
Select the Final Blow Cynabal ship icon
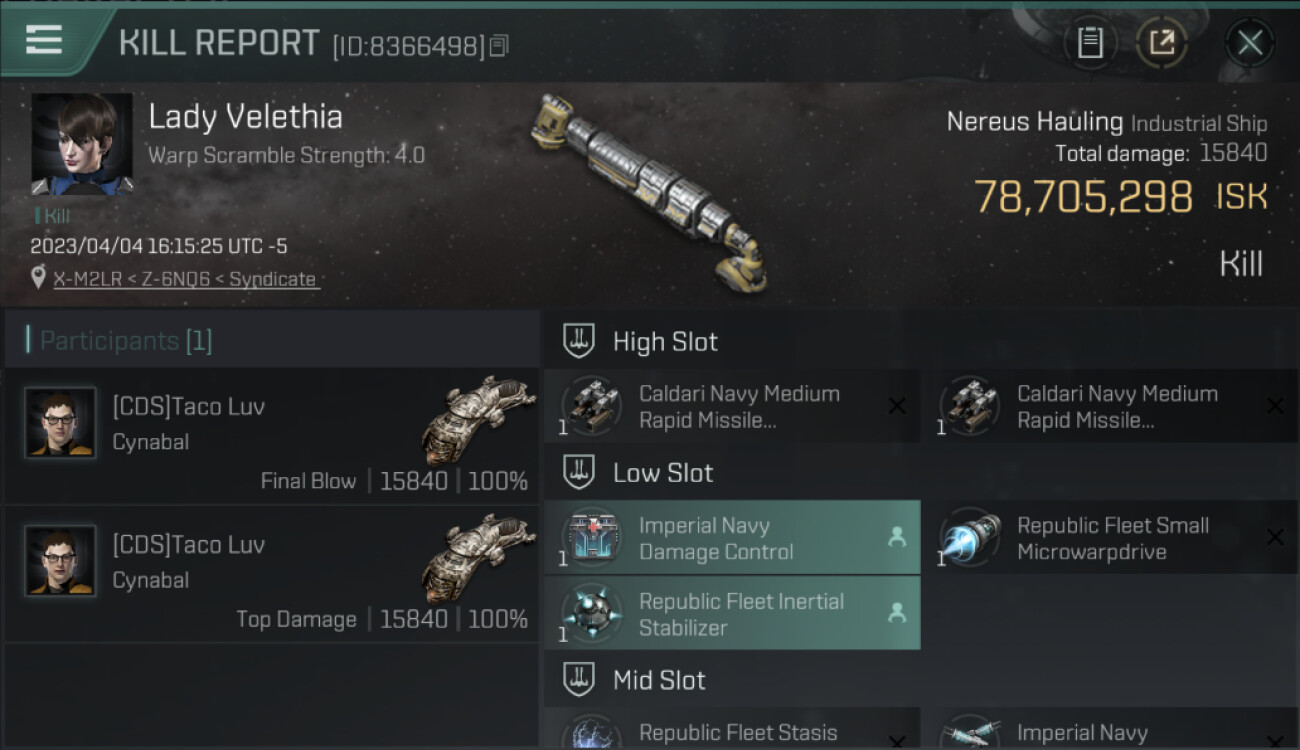tap(479, 420)
